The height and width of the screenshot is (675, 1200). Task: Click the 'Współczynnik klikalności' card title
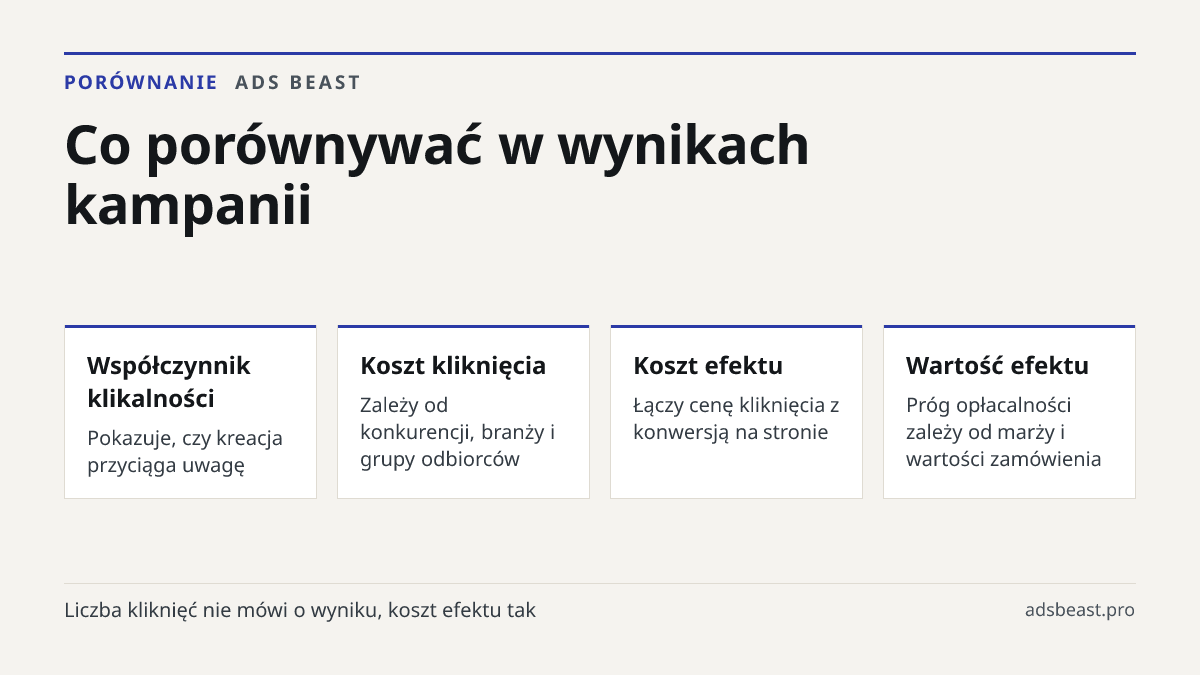pyautogui.click(x=169, y=382)
